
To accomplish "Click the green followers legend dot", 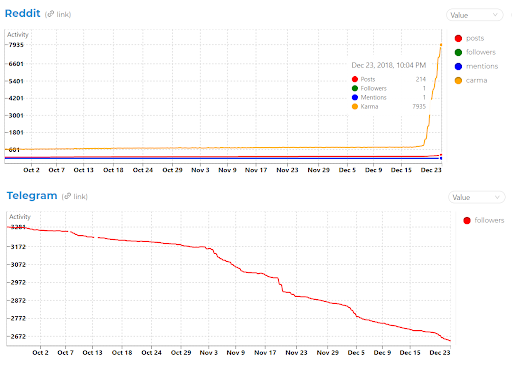I will coord(458,52).
